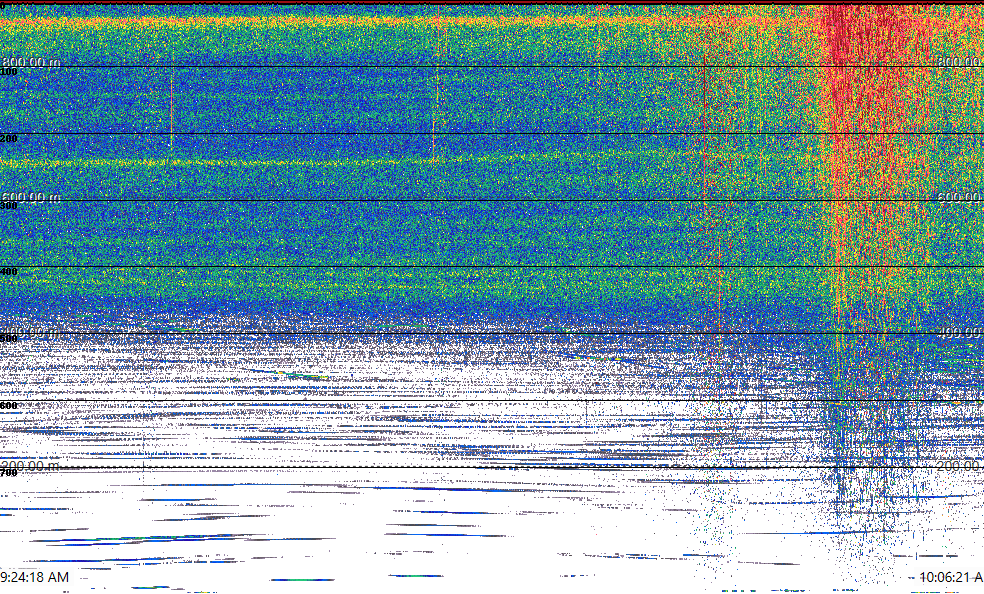This screenshot has height=594, width=984.
Task: Click the 800.00 m range label at left edge
Action: [31, 62]
